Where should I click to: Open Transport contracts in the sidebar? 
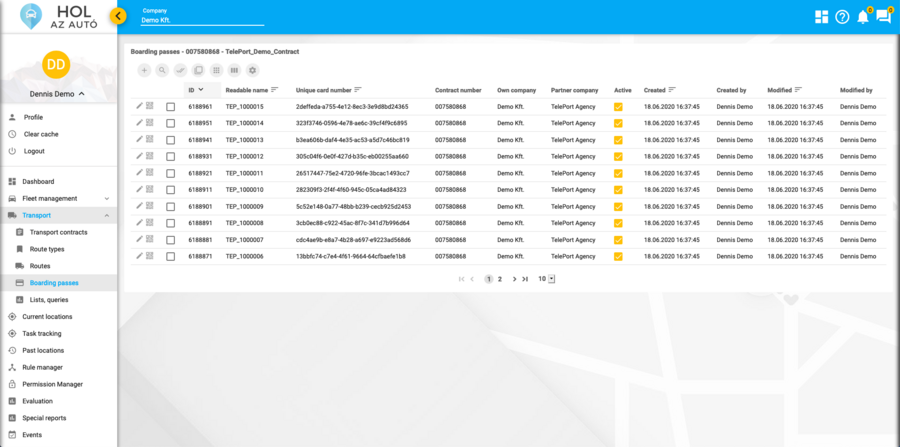(58, 232)
